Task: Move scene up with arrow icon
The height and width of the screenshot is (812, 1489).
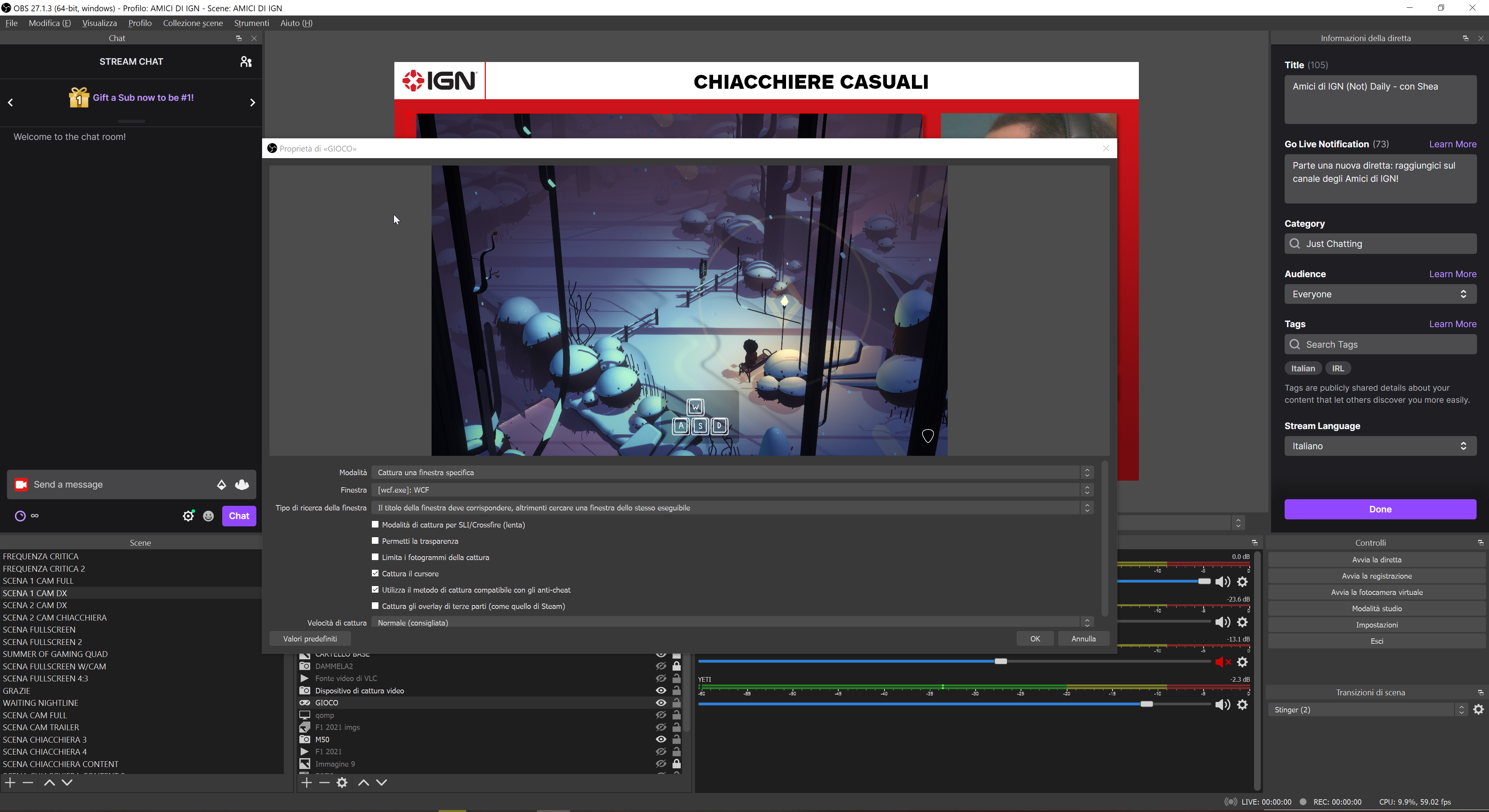Action: click(49, 782)
